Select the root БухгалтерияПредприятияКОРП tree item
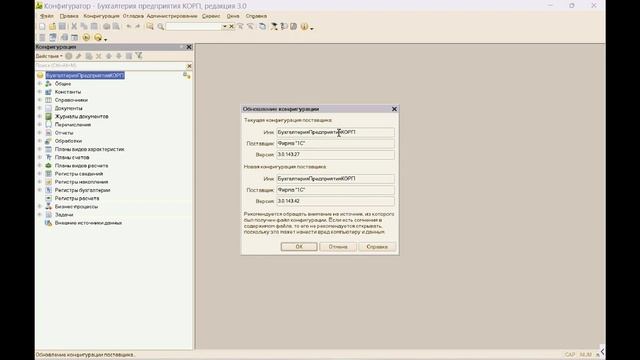The width and height of the screenshot is (640, 360). (x=85, y=76)
